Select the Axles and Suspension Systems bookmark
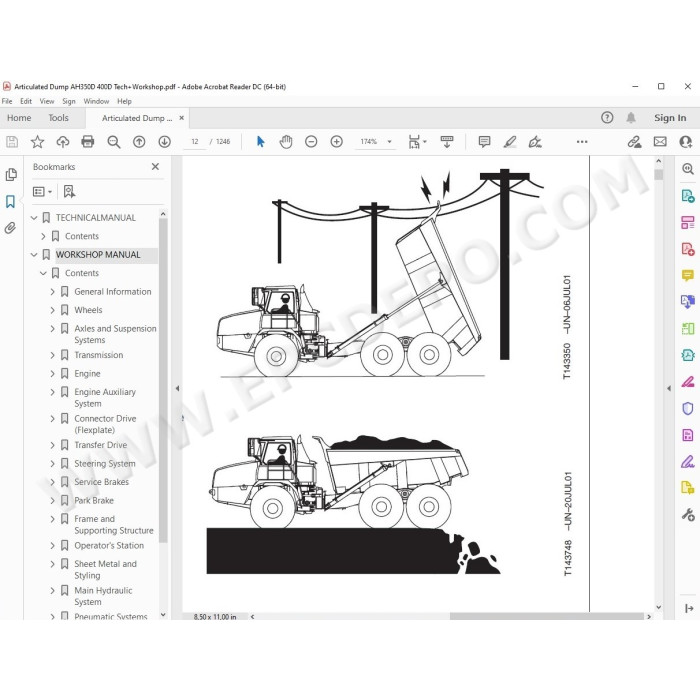 (115, 334)
